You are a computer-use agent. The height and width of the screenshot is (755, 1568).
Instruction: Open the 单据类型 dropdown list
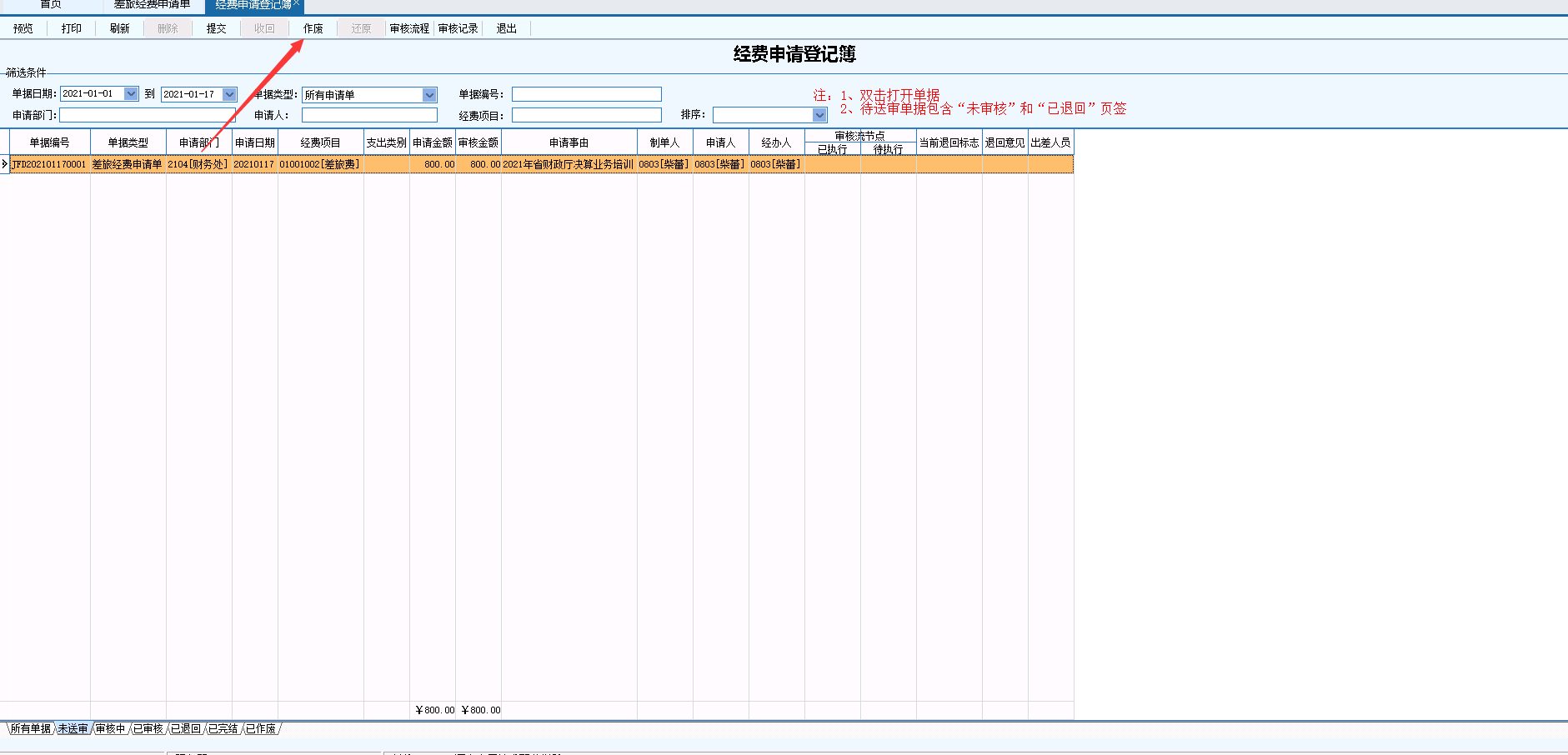pyautogui.click(x=429, y=95)
